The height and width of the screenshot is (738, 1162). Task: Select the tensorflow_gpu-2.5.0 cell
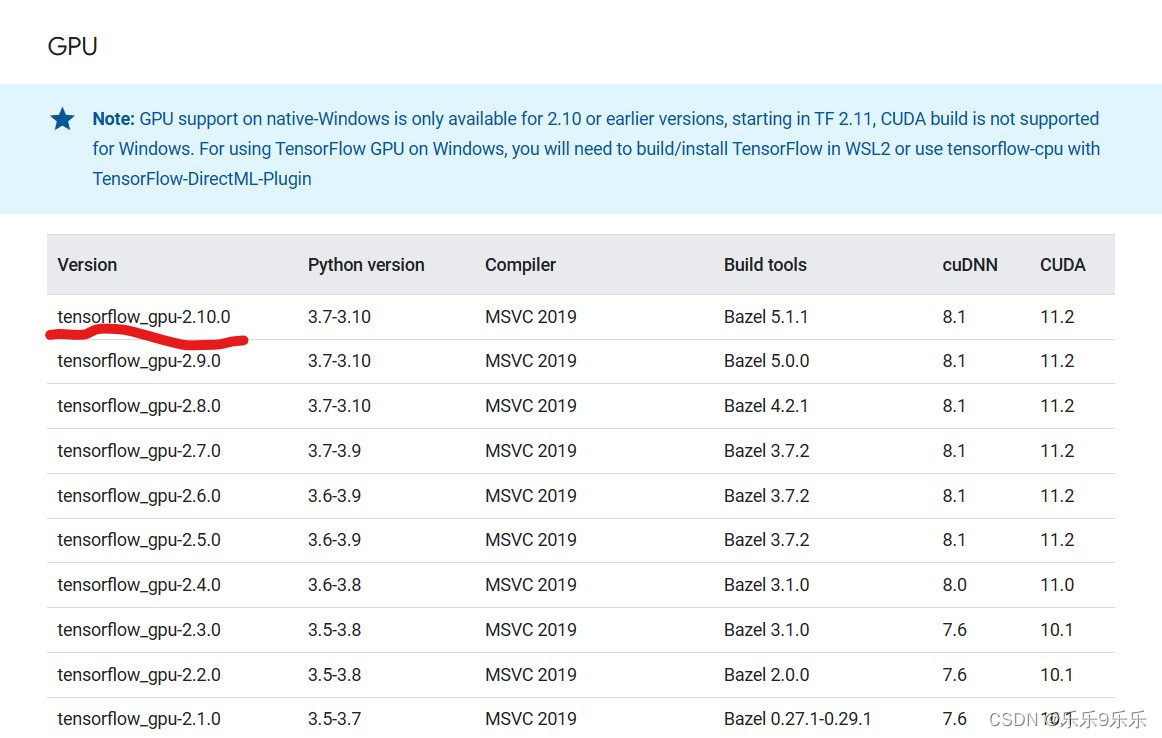139,540
